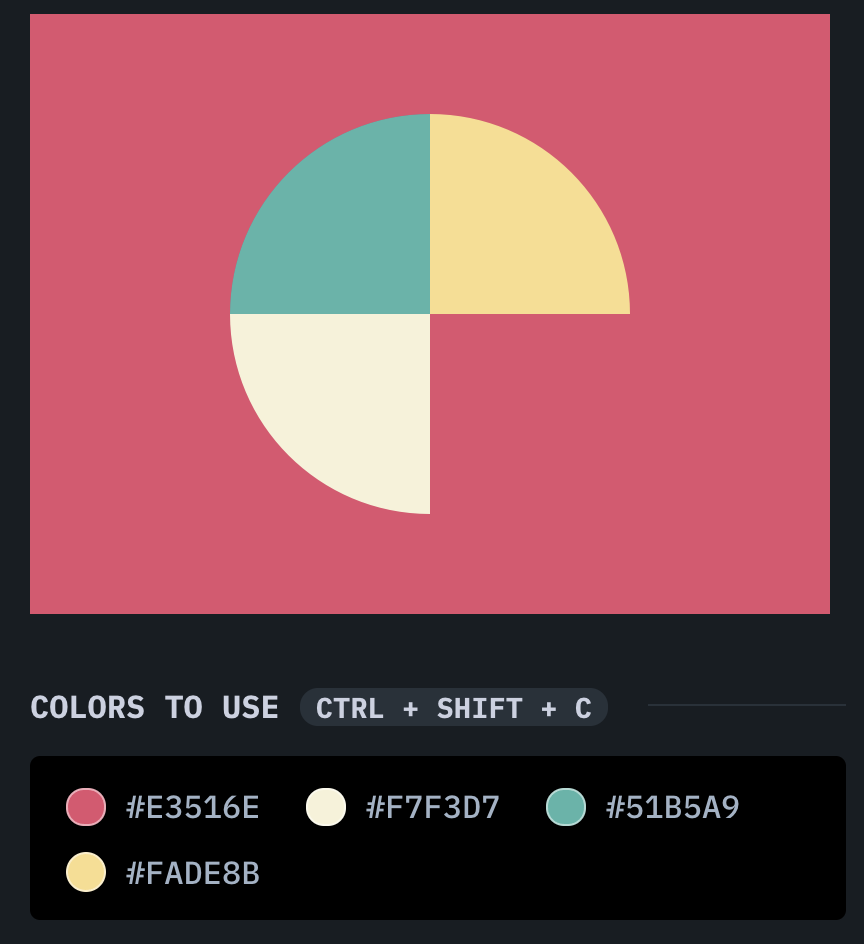Viewport: 864px width, 944px height.
Task: Click the yellow #FADE8B color swatch
Action: [86, 872]
